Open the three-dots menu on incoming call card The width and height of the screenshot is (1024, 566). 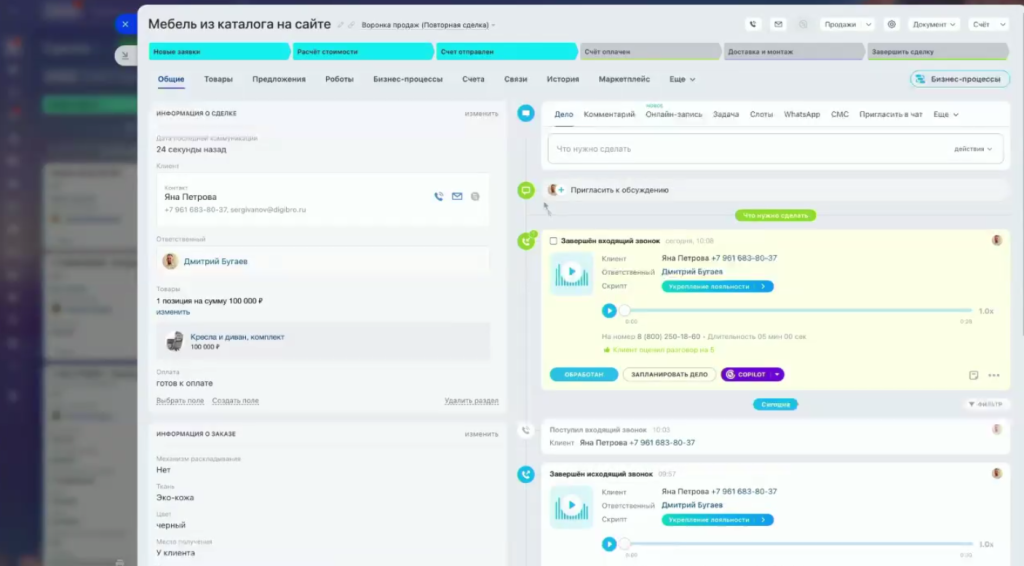point(993,375)
